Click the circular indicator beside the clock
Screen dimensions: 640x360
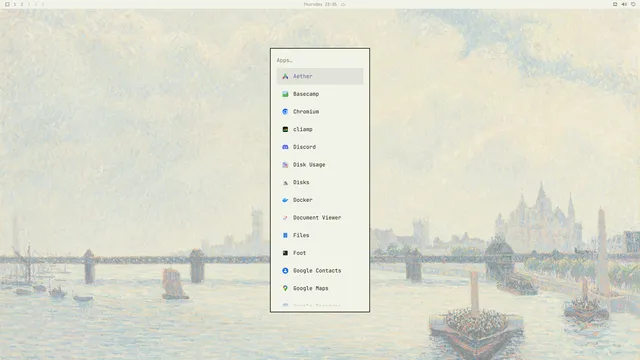point(343,4)
